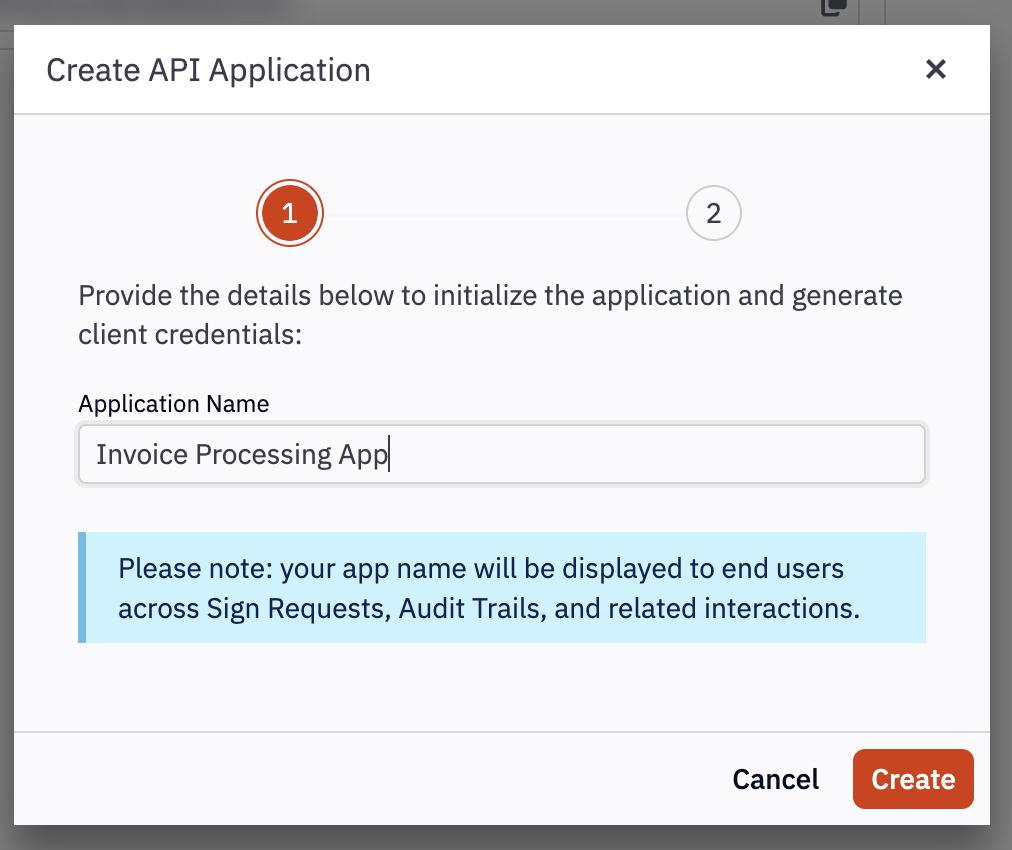
Task: Click the 'Create API Application' dialog title
Action: pyautogui.click(x=208, y=70)
